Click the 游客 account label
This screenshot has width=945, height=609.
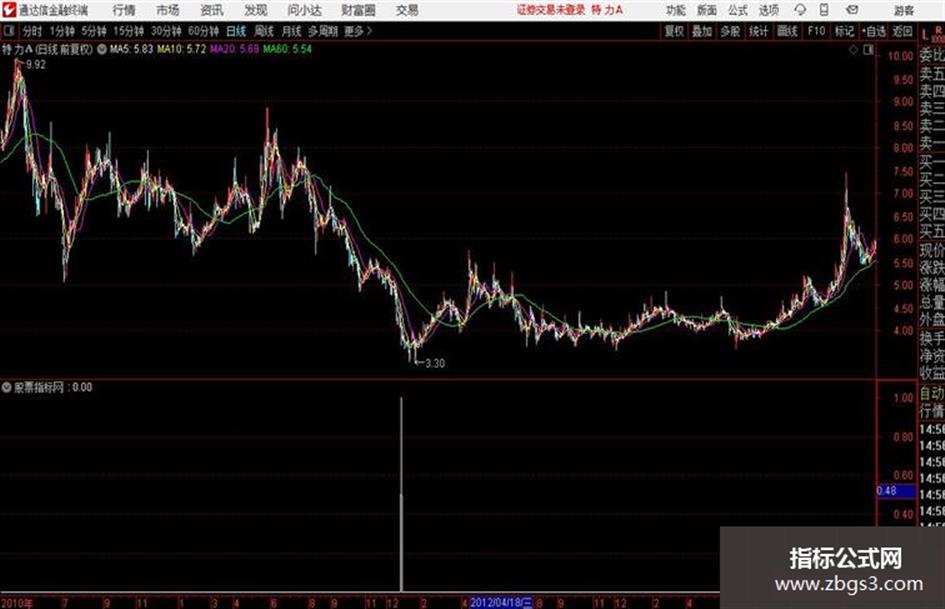903,10
